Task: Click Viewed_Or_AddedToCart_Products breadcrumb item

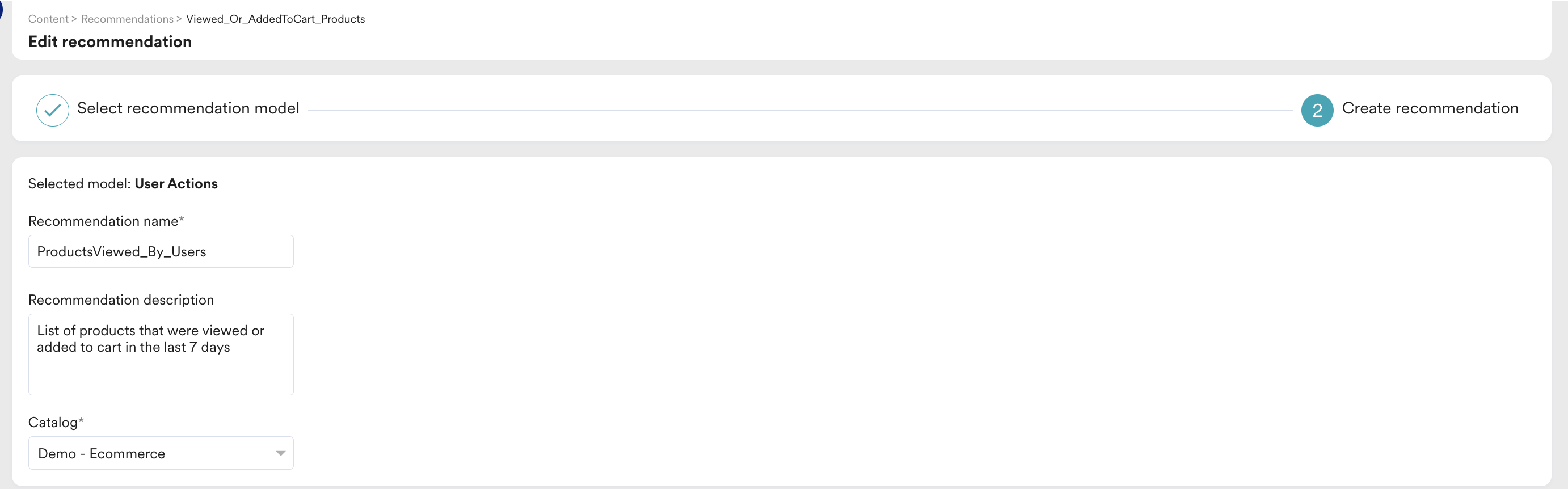Action: point(275,19)
